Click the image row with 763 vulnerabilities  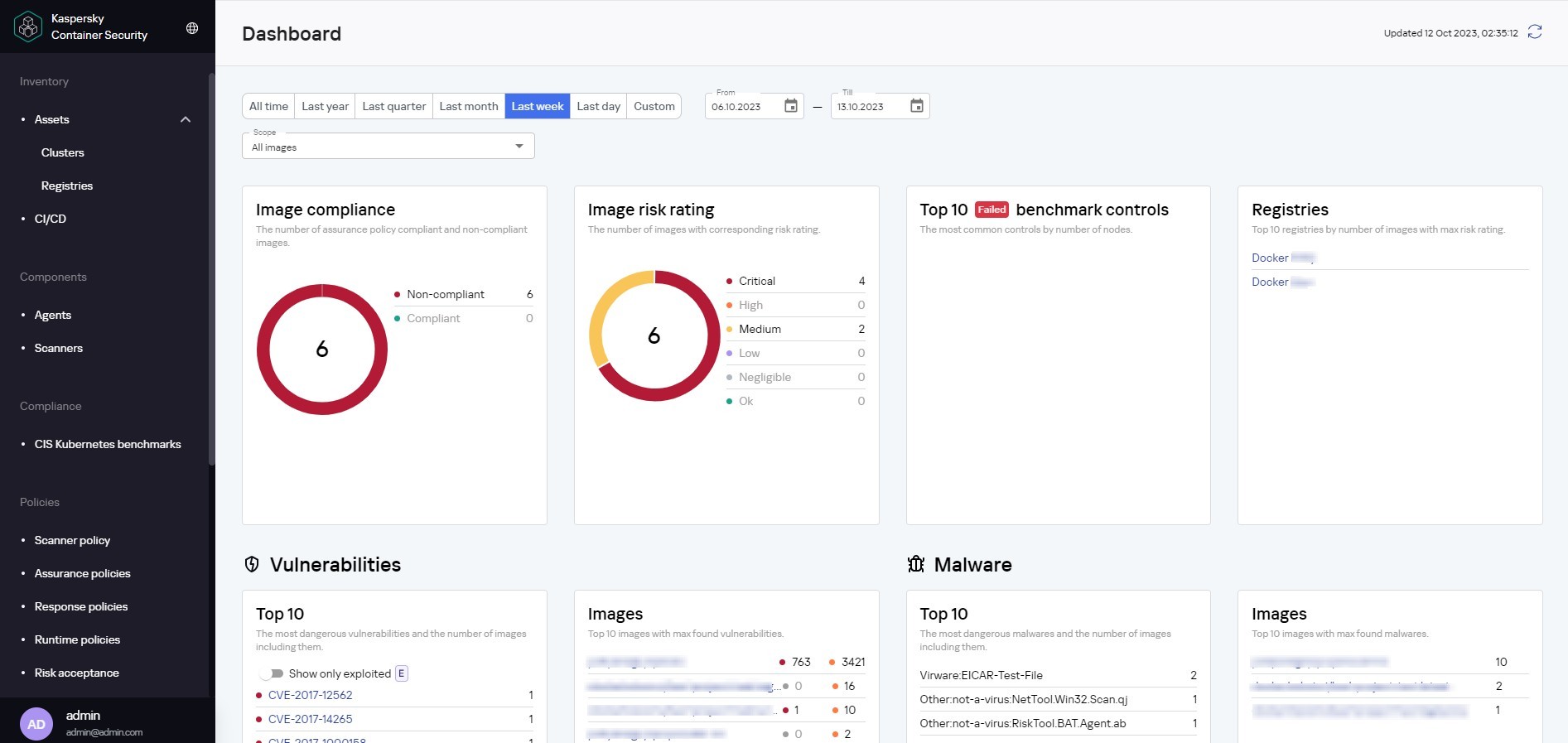coord(726,662)
